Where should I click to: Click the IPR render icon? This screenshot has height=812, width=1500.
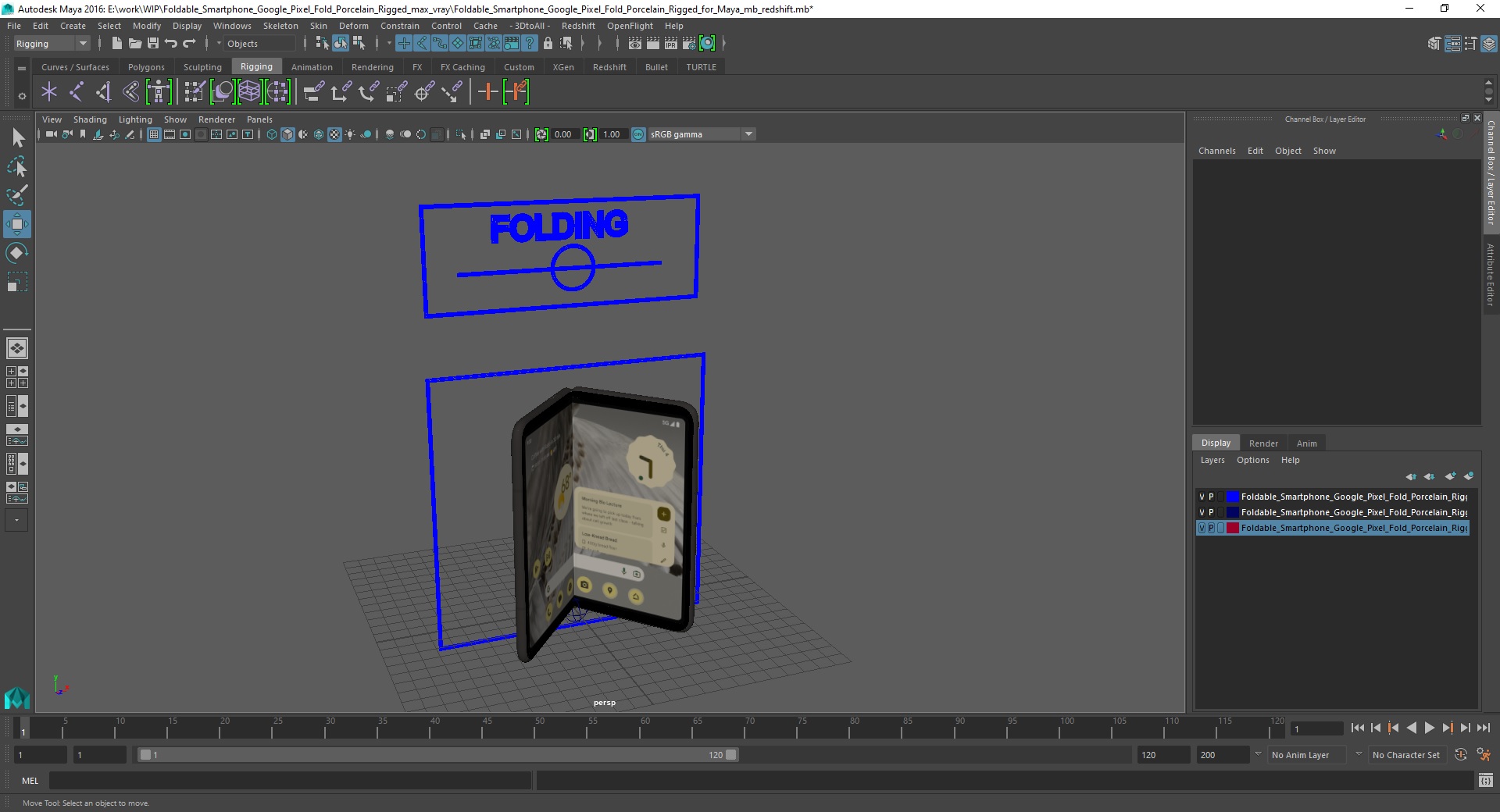(x=671, y=44)
